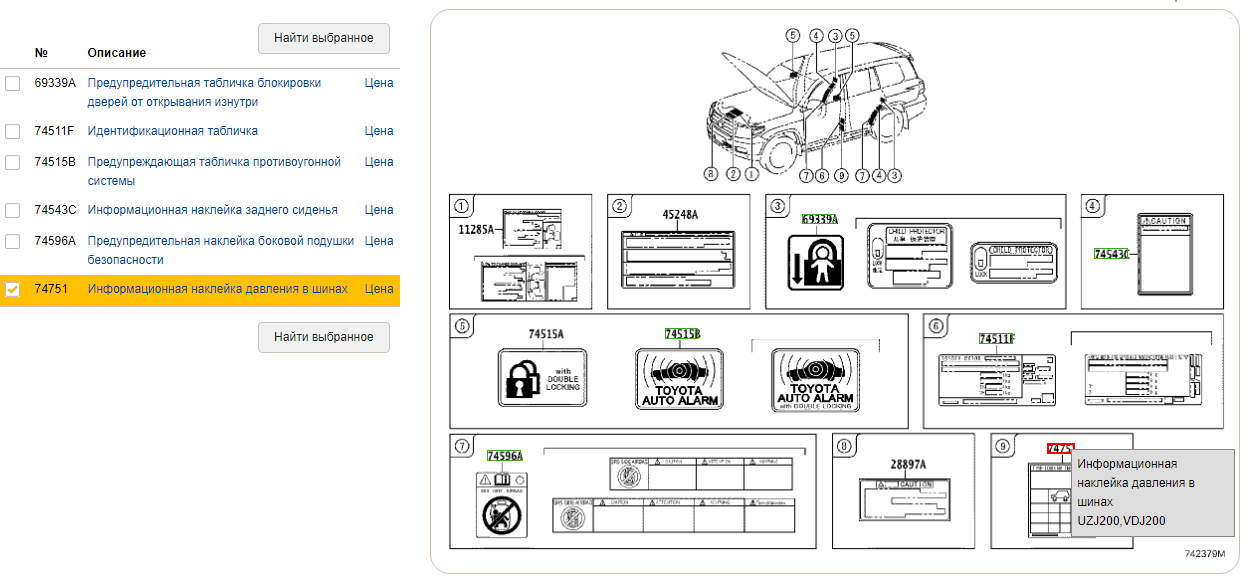
Task: Check the box for part 69339A
Action: 13,84
